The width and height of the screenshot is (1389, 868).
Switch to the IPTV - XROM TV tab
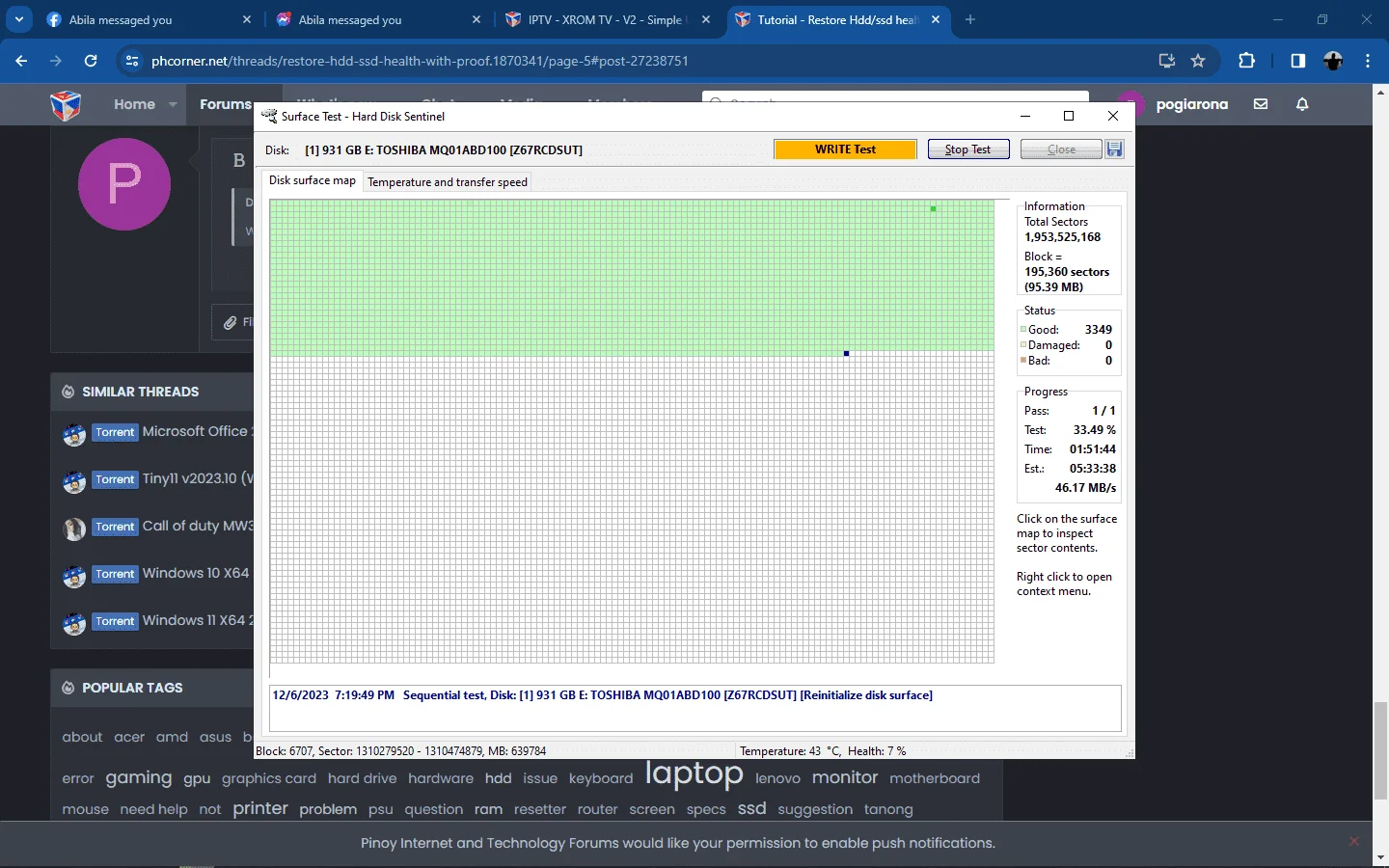coord(606,19)
